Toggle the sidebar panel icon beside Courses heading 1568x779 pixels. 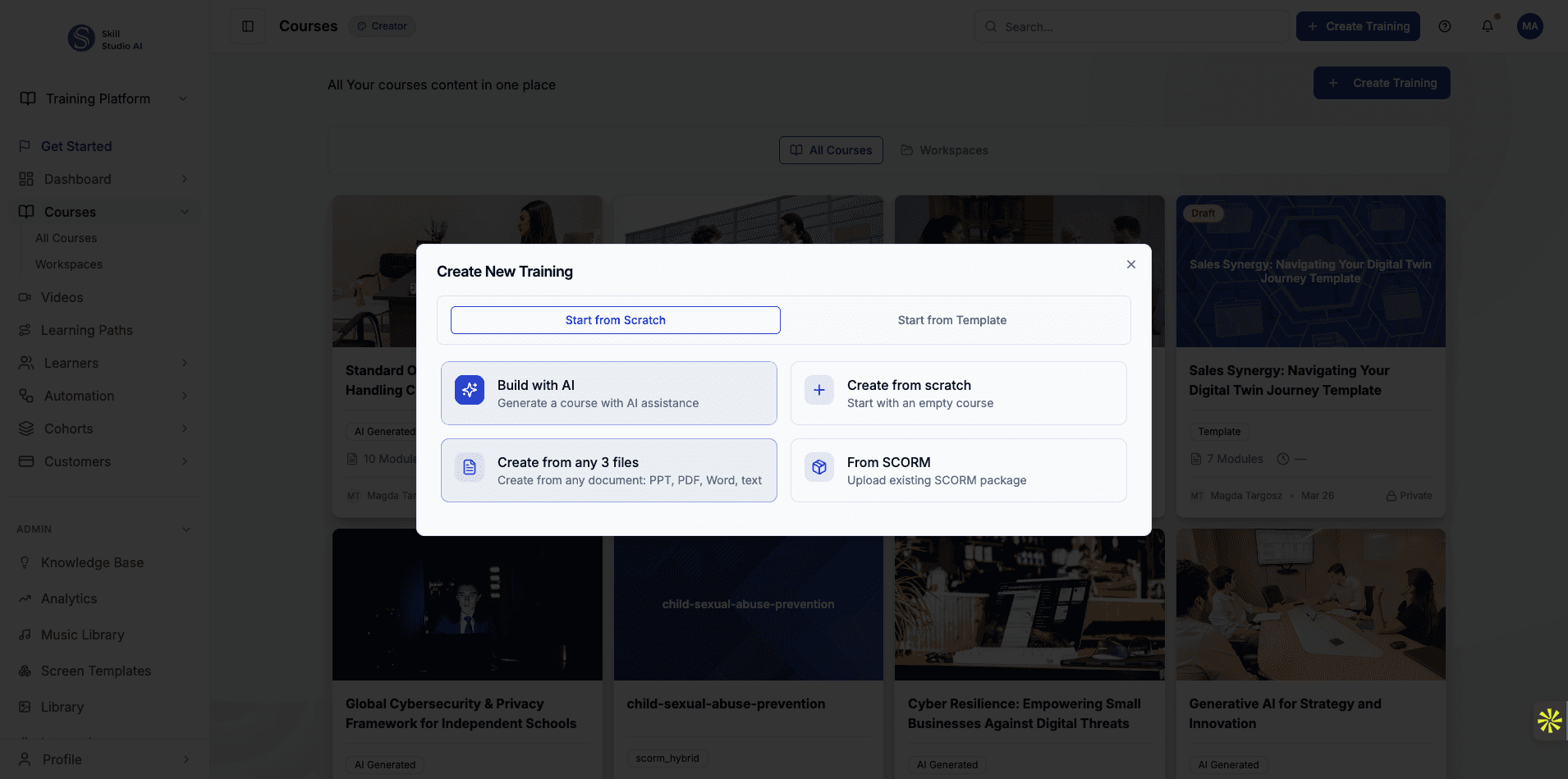(x=247, y=26)
